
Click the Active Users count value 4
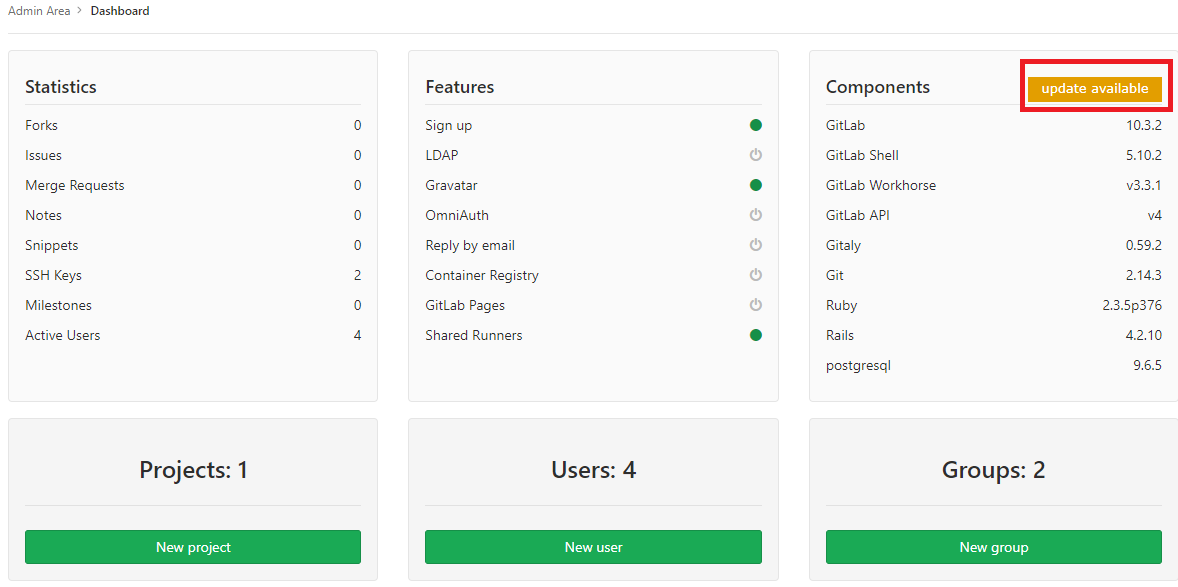(358, 336)
